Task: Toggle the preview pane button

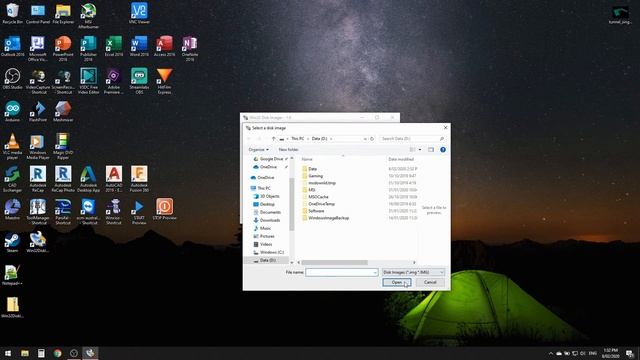Action: tap(431, 150)
